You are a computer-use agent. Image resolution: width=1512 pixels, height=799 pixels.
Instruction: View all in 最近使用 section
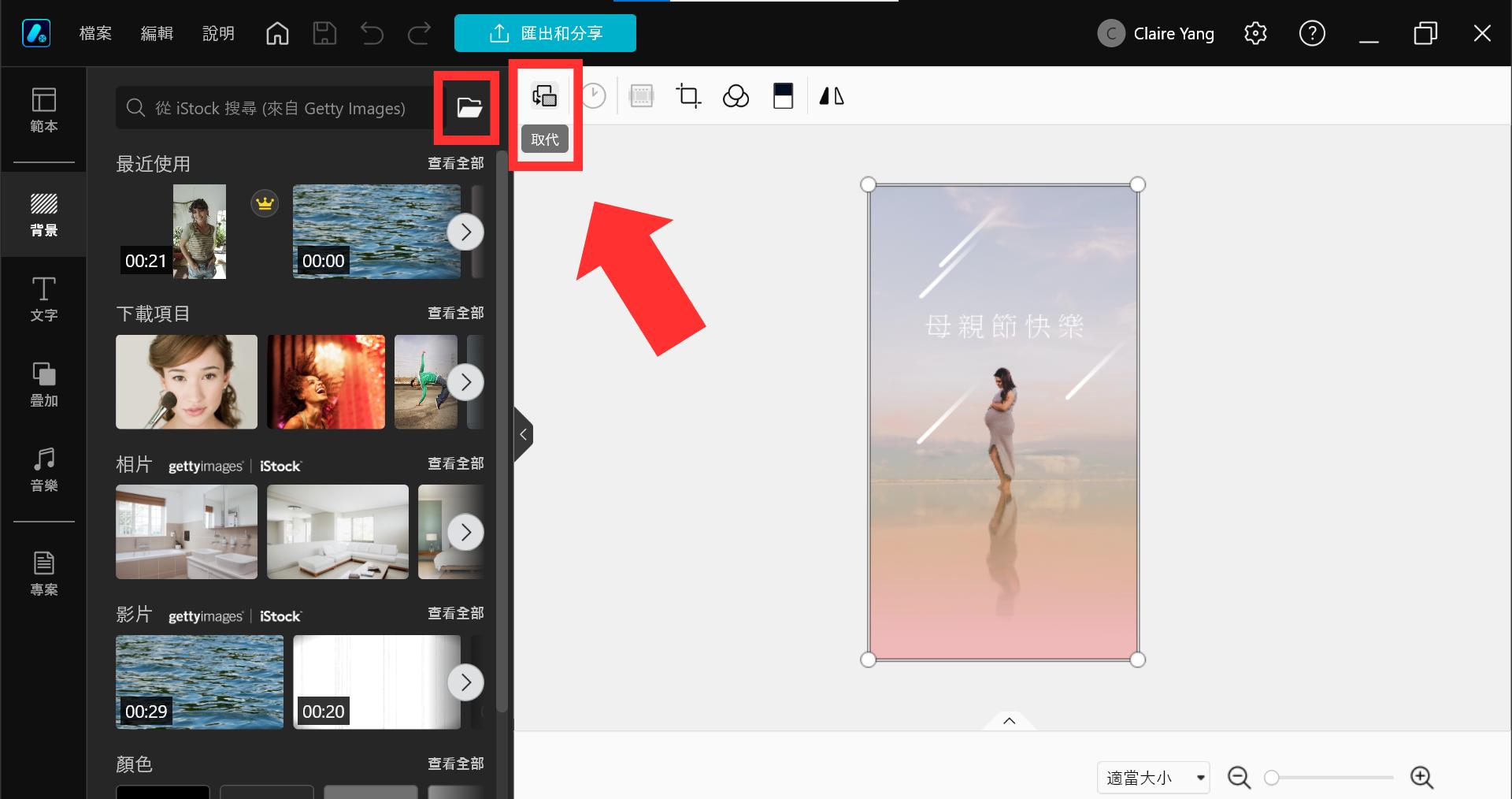[x=456, y=163]
